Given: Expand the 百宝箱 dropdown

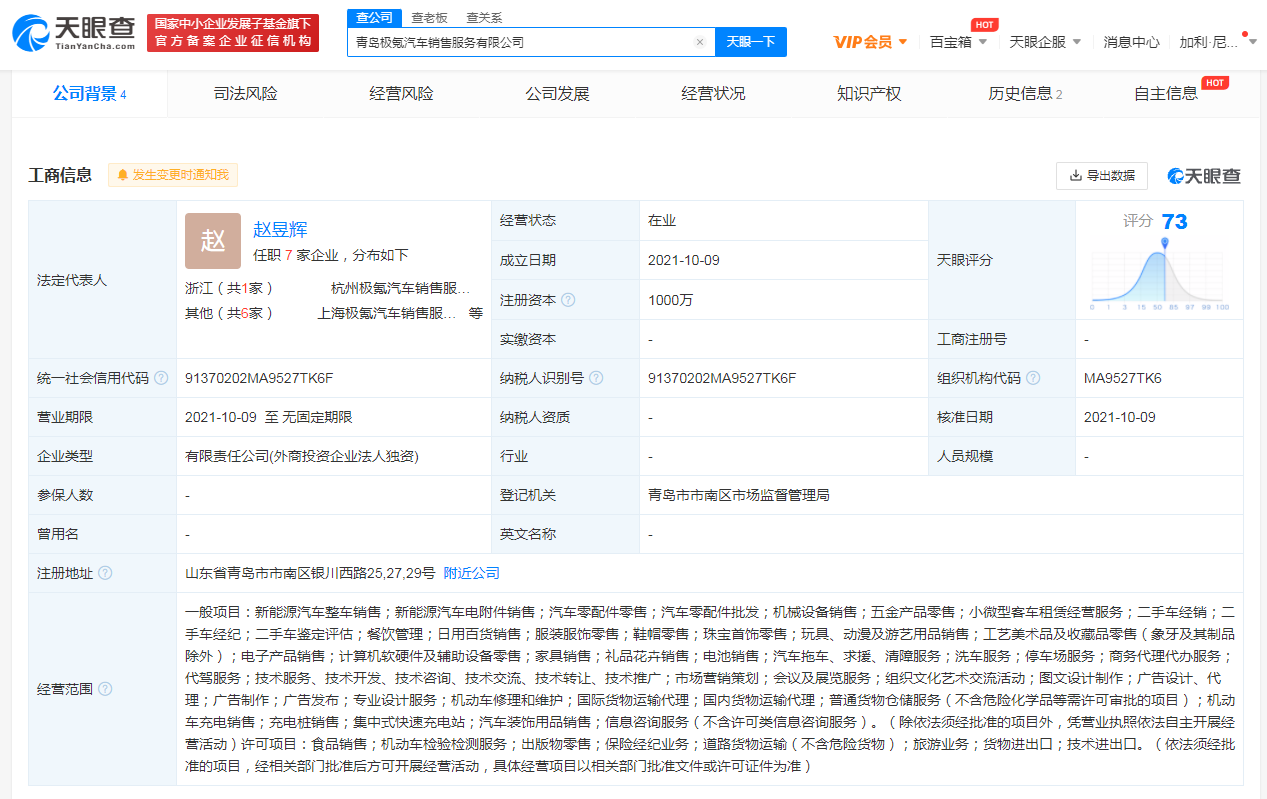Looking at the screenshot, I should [957, 40].
